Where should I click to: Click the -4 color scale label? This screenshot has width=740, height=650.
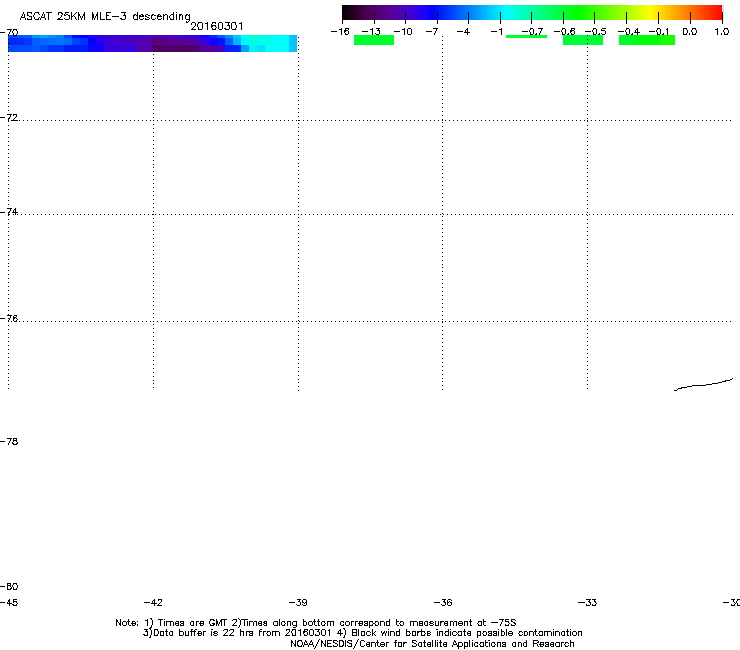pos(463,32)
